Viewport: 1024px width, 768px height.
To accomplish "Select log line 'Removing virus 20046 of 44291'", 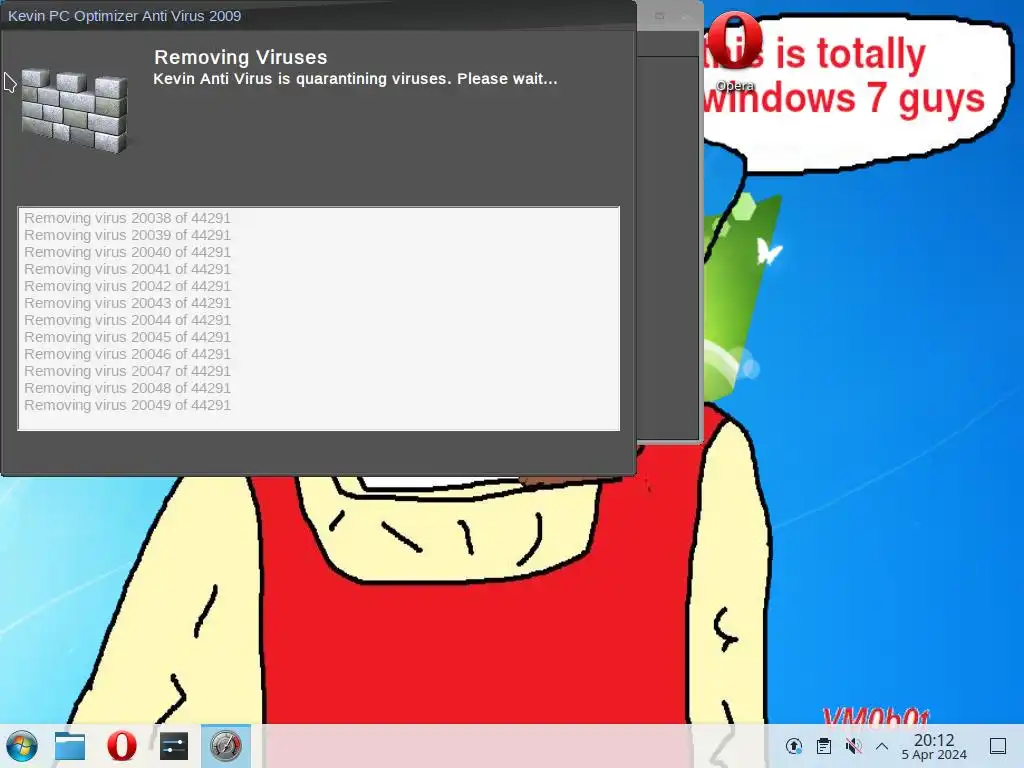I will [x=127, y=354].
